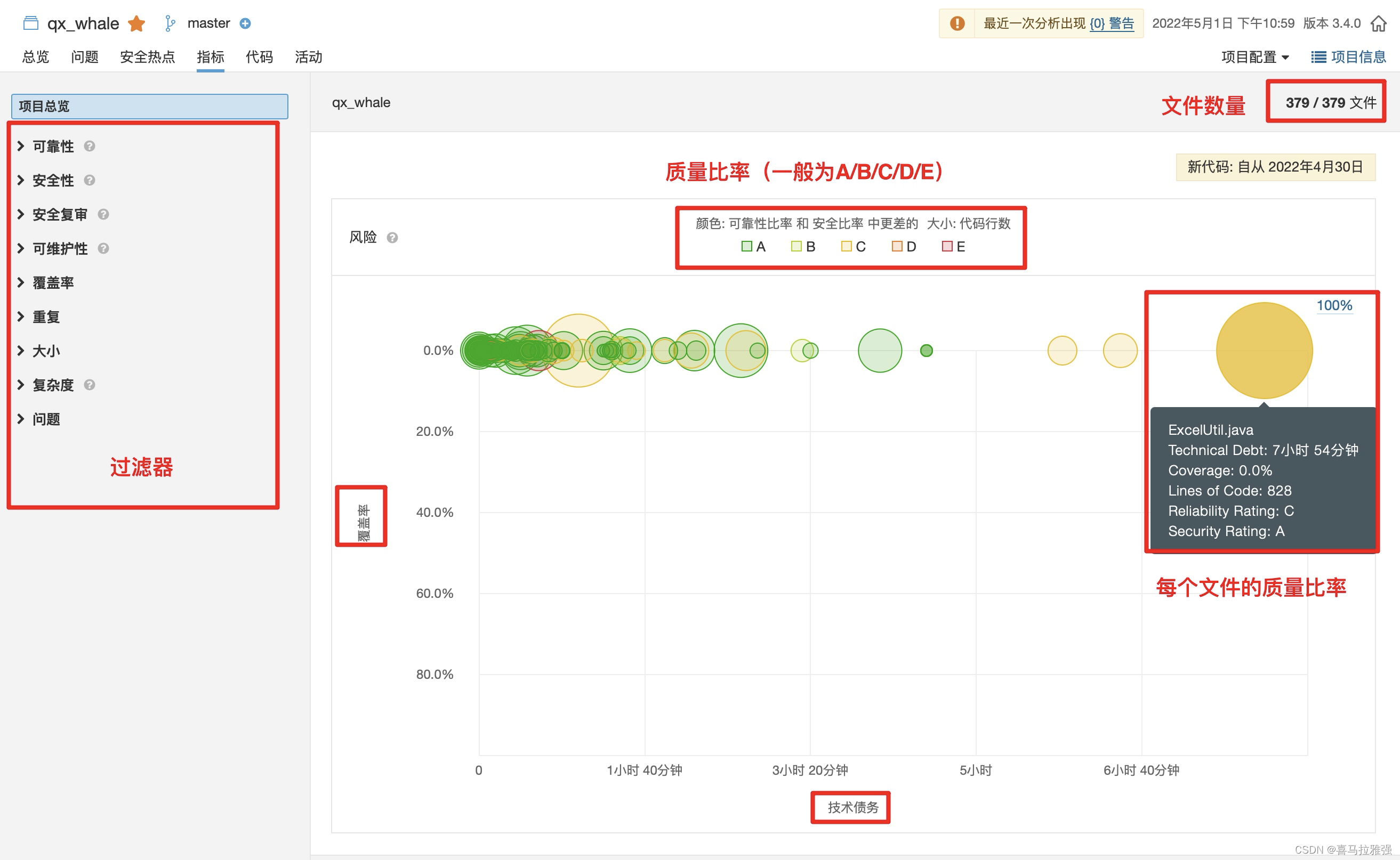This screenshot has width=1400, height=860.
Task: Click the 项目信息 list icon
Action: (1318, 57)
